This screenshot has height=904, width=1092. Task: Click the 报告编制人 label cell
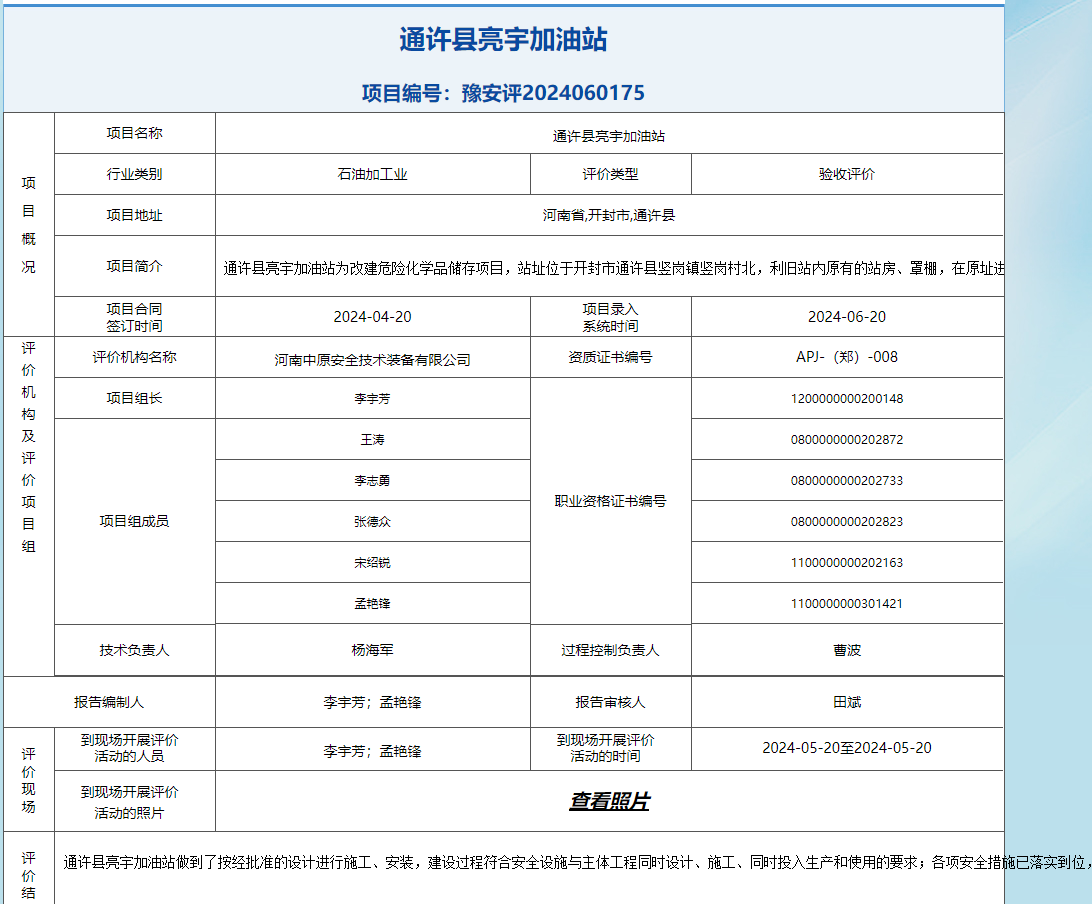[109, 702]
